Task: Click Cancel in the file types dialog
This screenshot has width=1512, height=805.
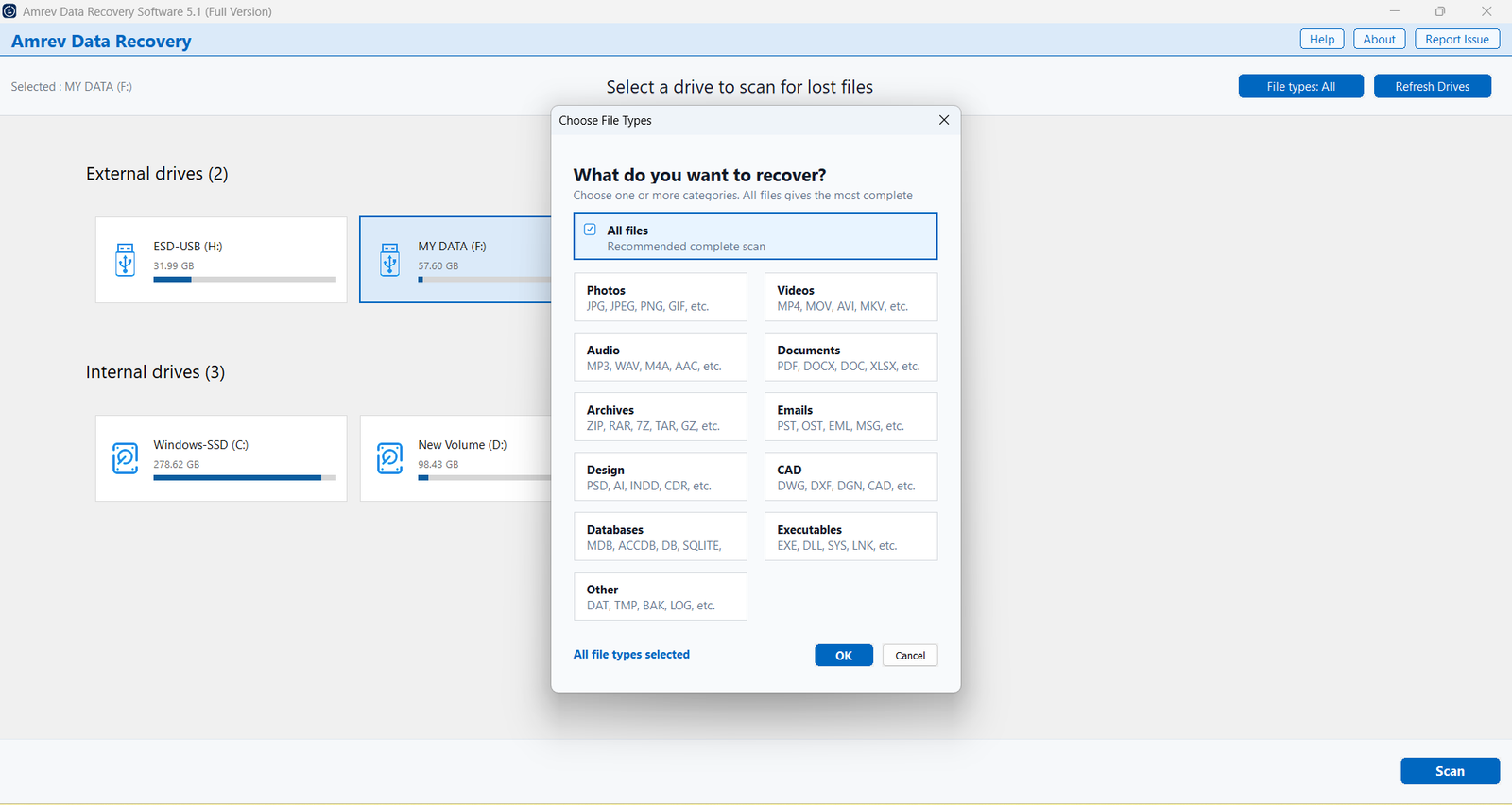Action: point(910,656)
